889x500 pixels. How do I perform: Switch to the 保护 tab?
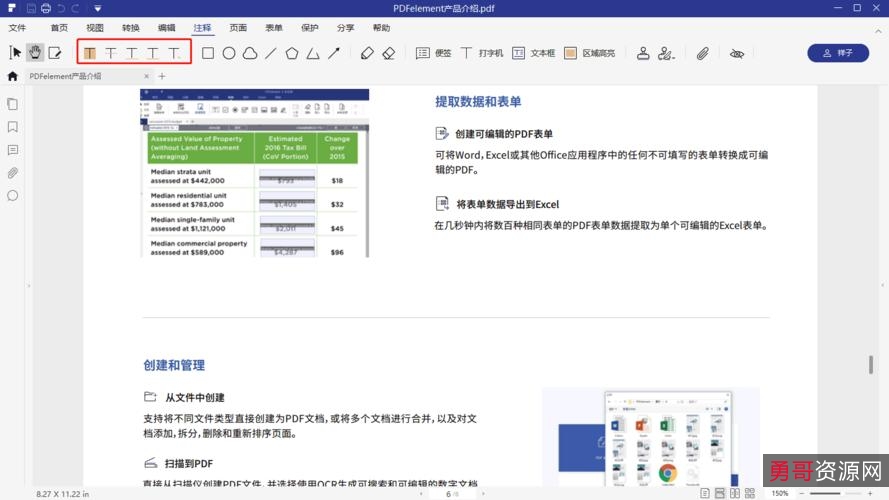pyautogui.click(x=310, y=28)
